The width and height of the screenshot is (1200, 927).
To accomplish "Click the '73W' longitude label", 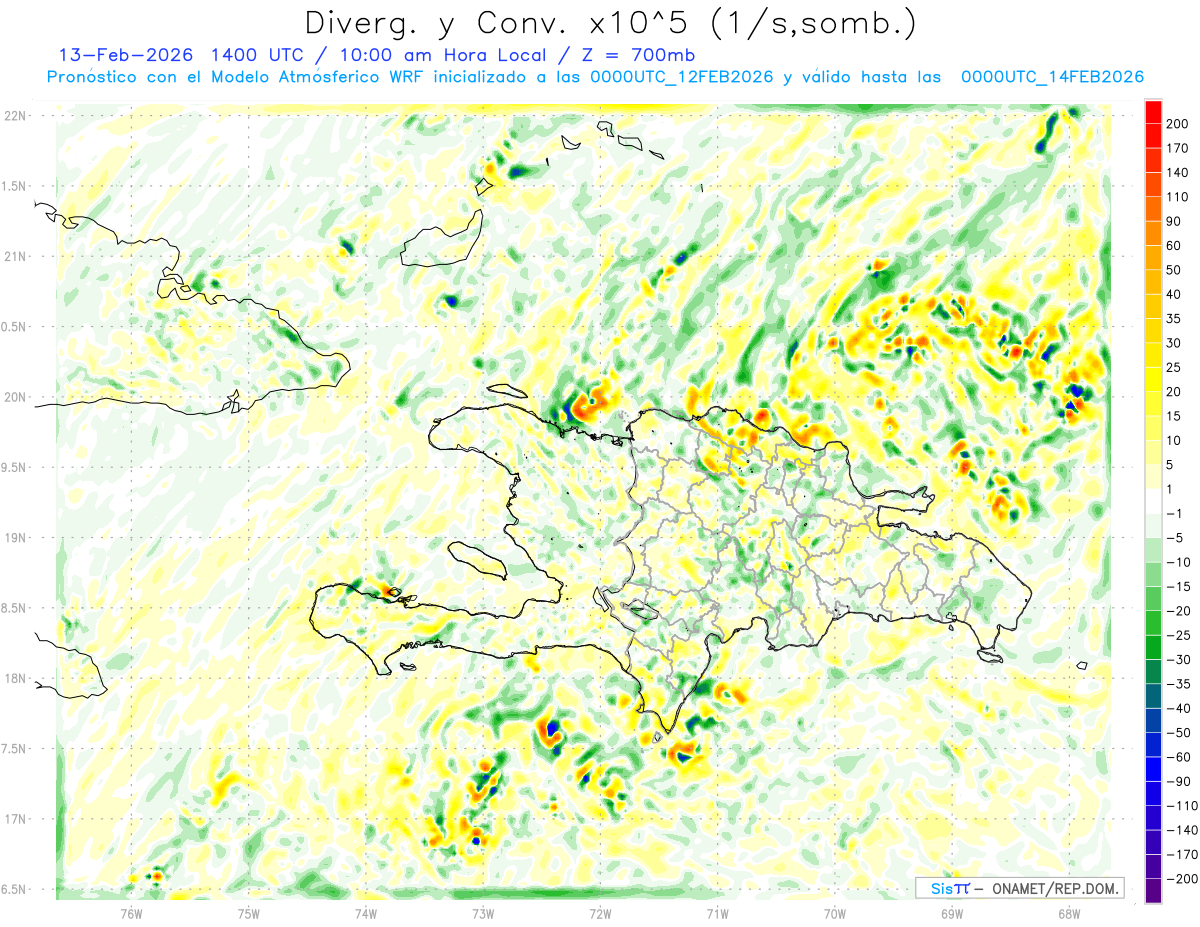I will 483,913.
